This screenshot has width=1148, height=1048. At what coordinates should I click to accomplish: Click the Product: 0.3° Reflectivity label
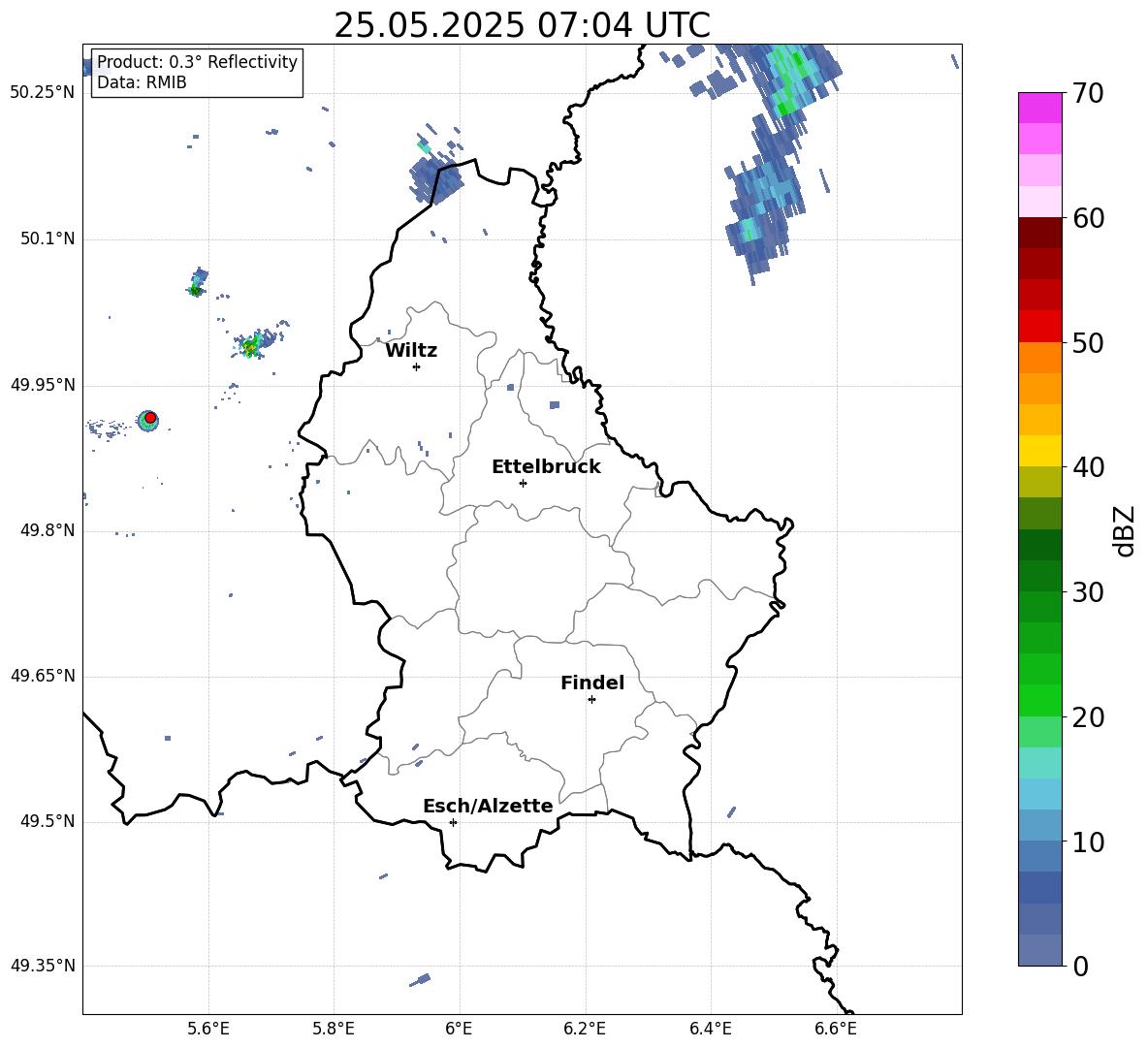197,61
